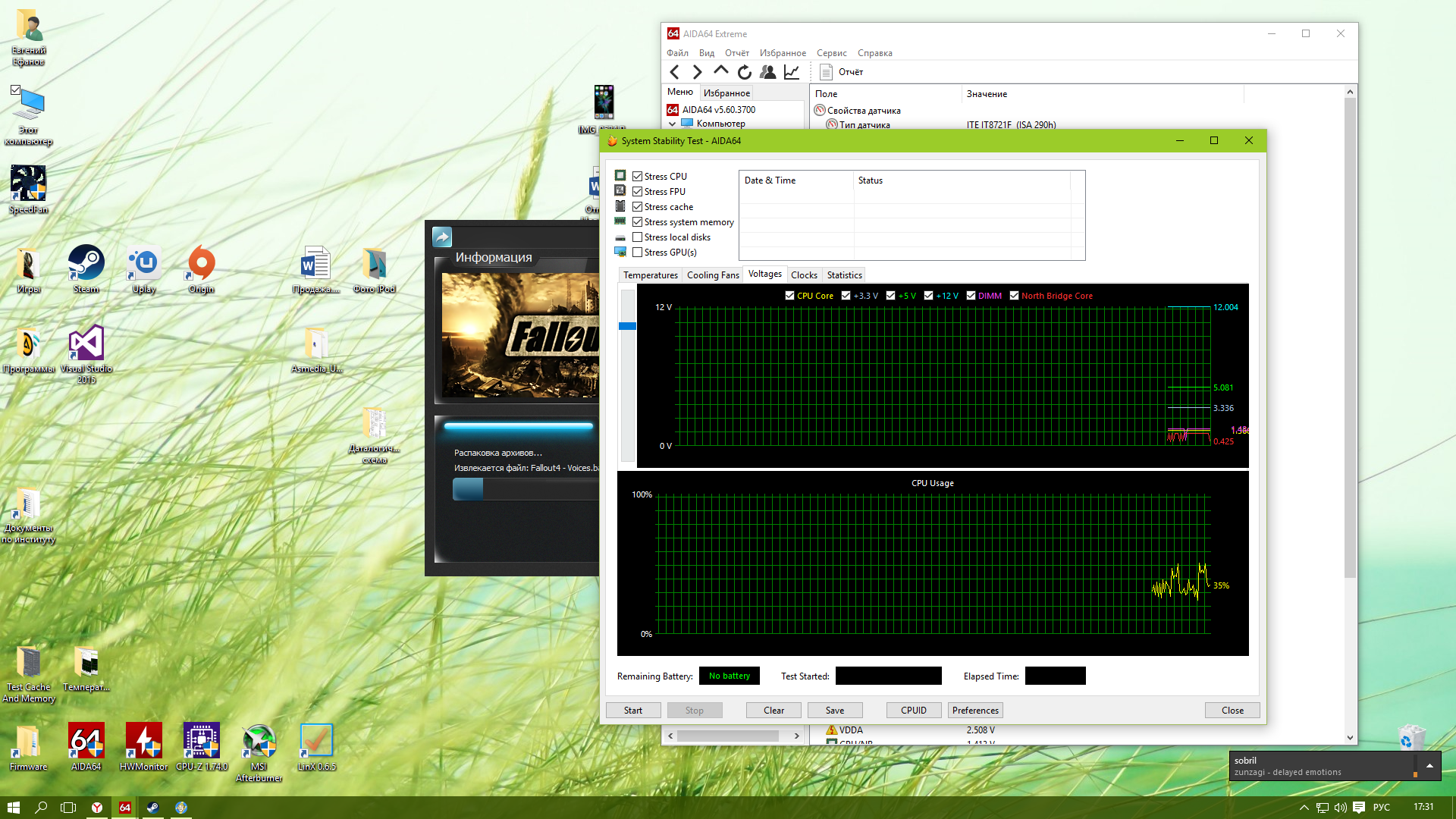Click the AIDA64 refresh toolbar icon
The height and width of the screenshot is (819, 1456).
744,72
